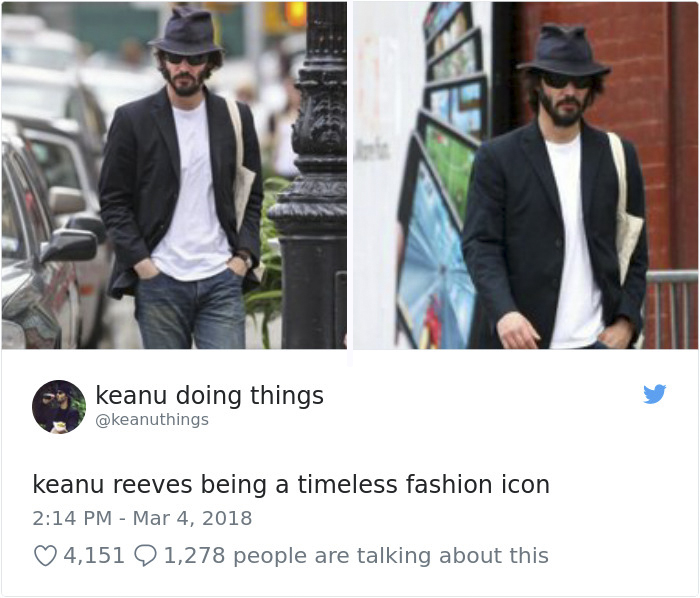Image resolution: width=700 pixels, height=598 pixels.
Task: Click the 4,151 likes count
Action: (94, 556)
